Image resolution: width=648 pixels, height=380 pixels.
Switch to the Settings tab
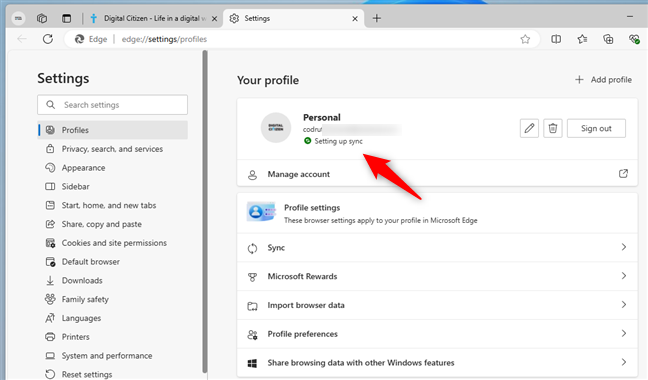coord(293,18)
